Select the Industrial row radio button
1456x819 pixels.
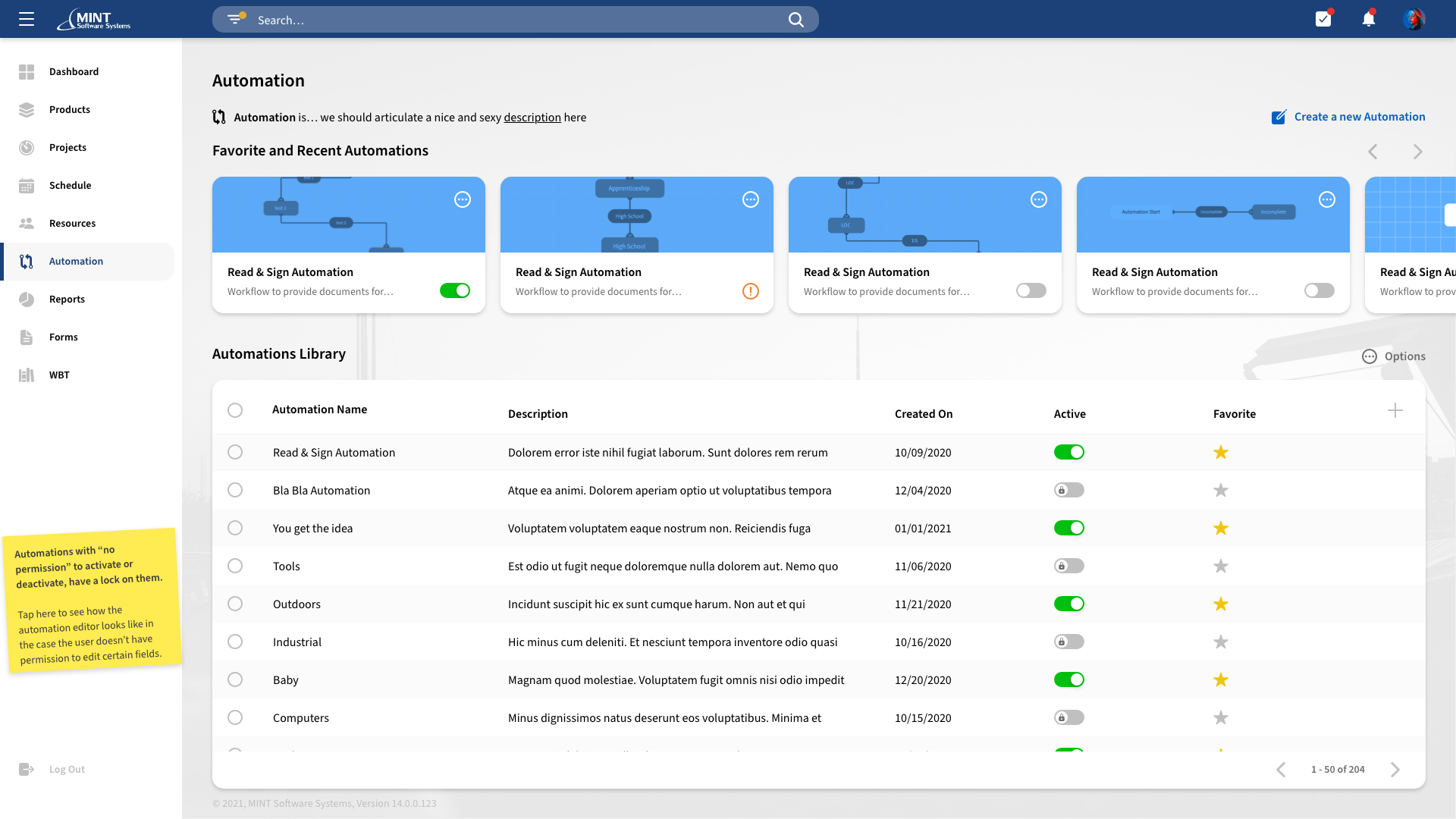(235, 642)
